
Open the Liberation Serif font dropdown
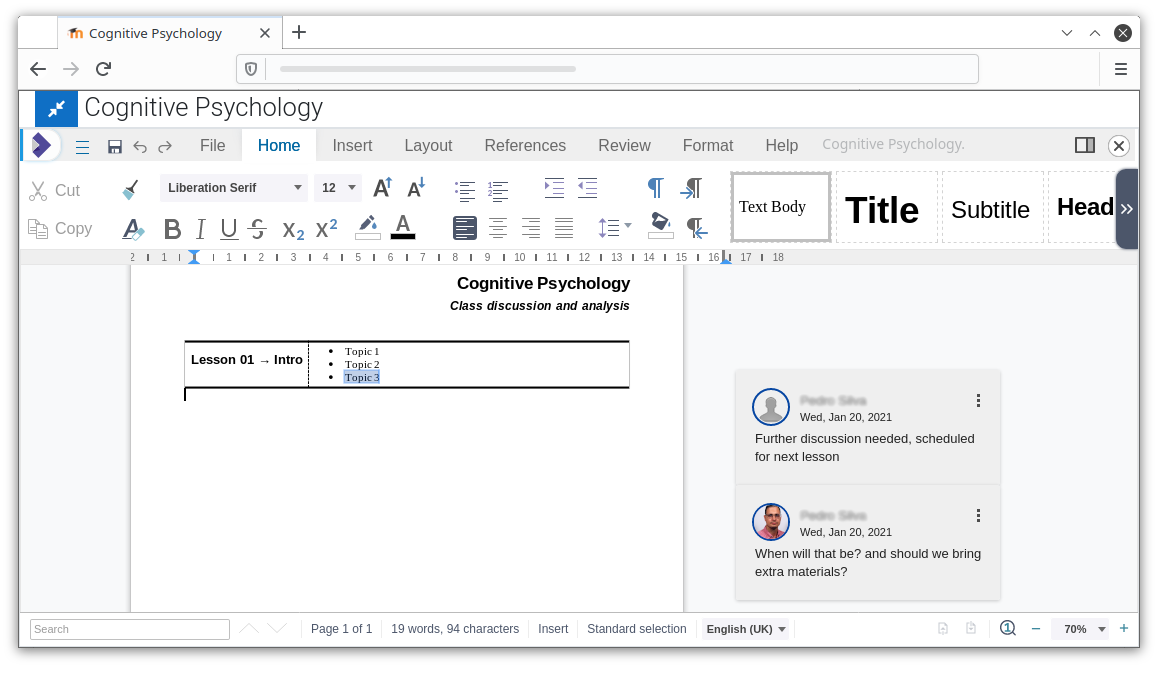298,188
